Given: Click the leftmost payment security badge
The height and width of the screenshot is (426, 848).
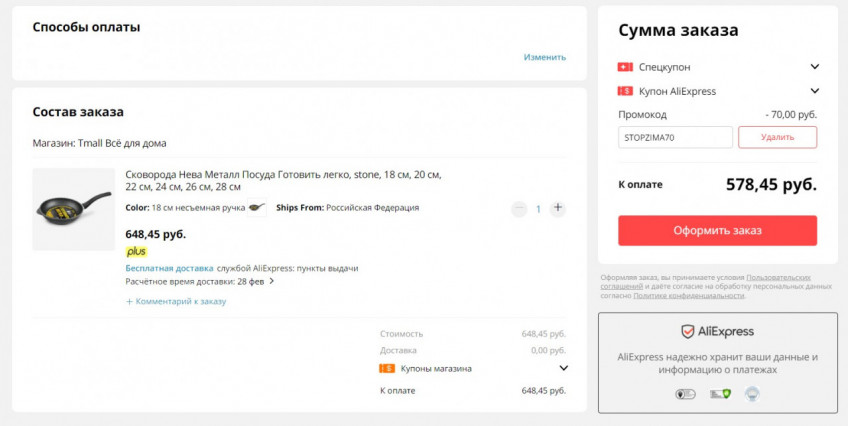Looking at the screenshot, I should point(685,394).
